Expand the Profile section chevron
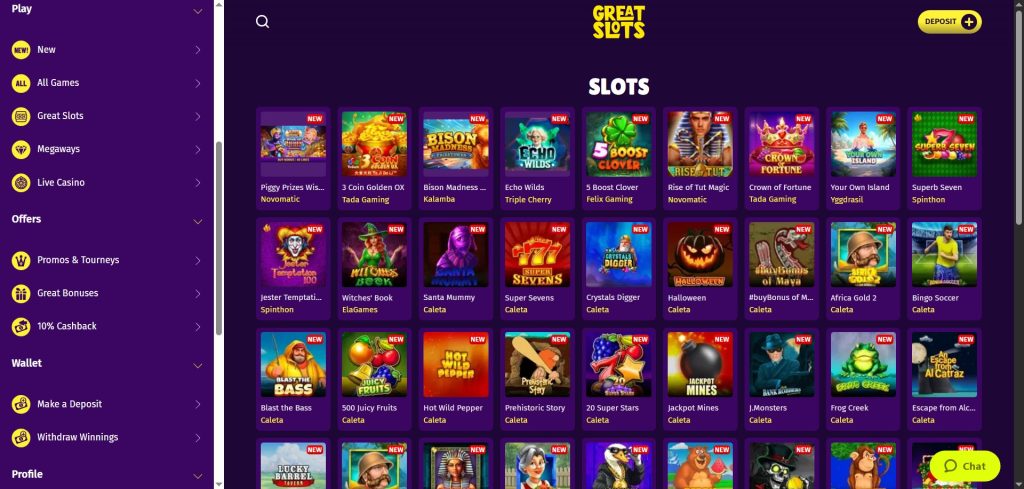This screenshot has height=489, width=1024. tap(198, 477)
